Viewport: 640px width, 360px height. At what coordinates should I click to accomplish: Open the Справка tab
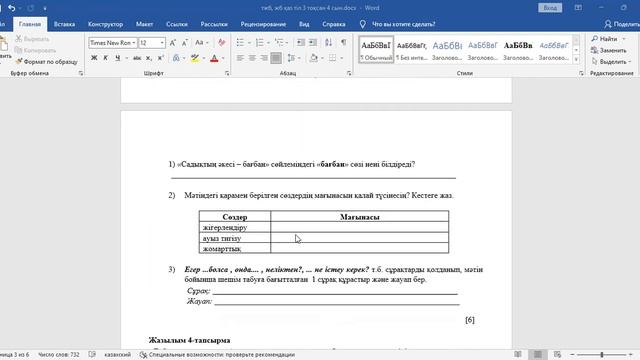point(334,24)
